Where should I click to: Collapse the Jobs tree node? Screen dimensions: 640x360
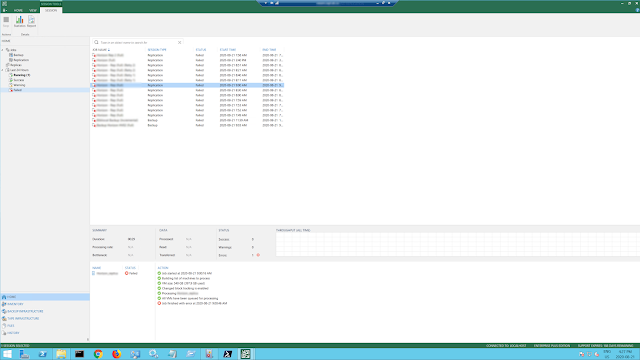[x=2, y=50]
